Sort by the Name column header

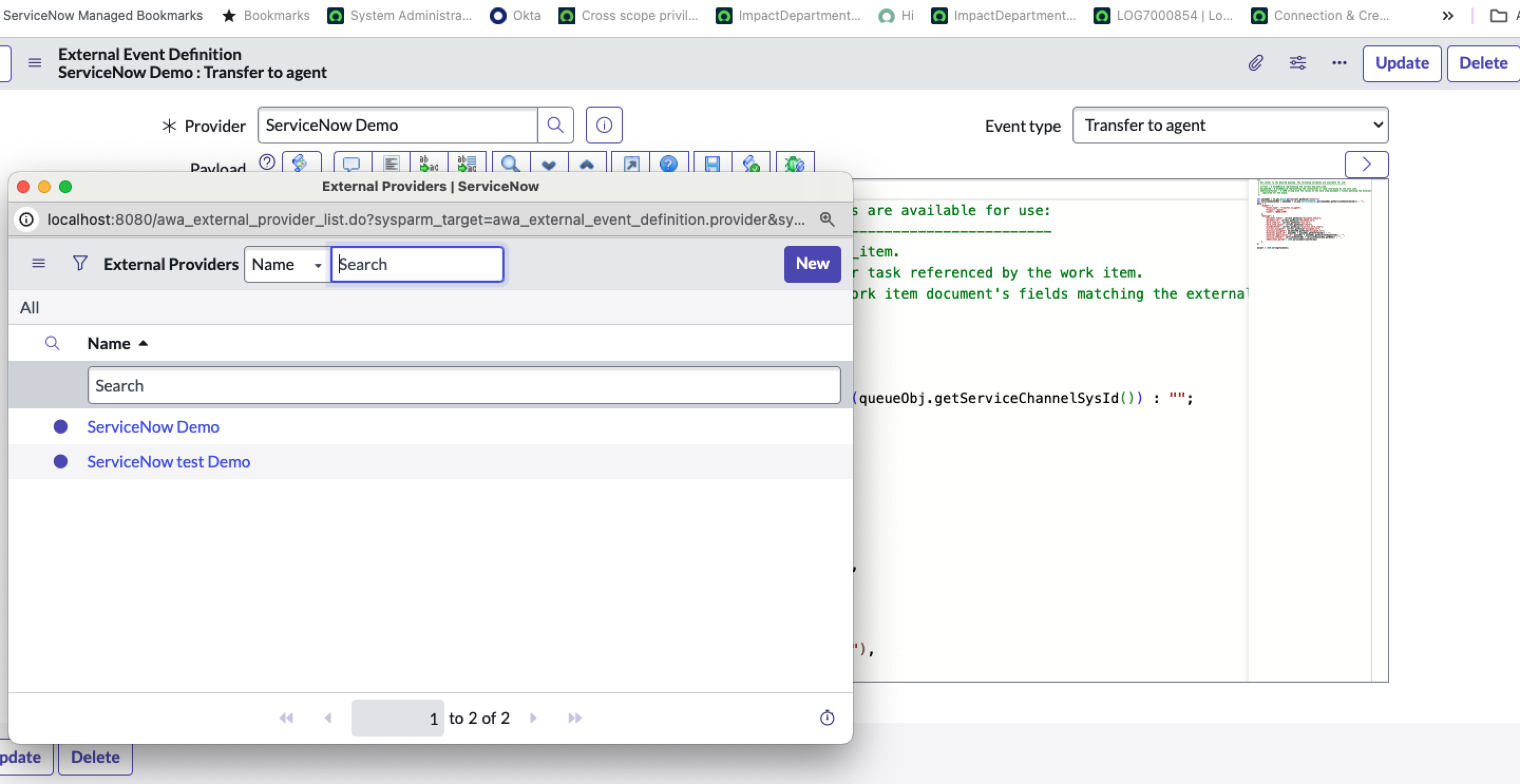point(109,343)
